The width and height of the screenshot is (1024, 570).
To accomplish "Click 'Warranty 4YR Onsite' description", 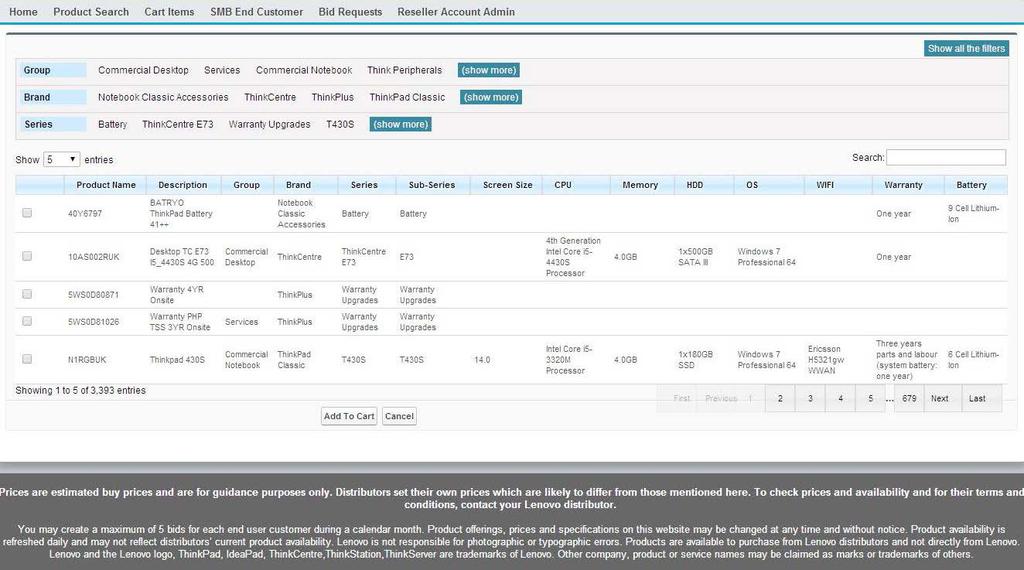I will (176, 294).
